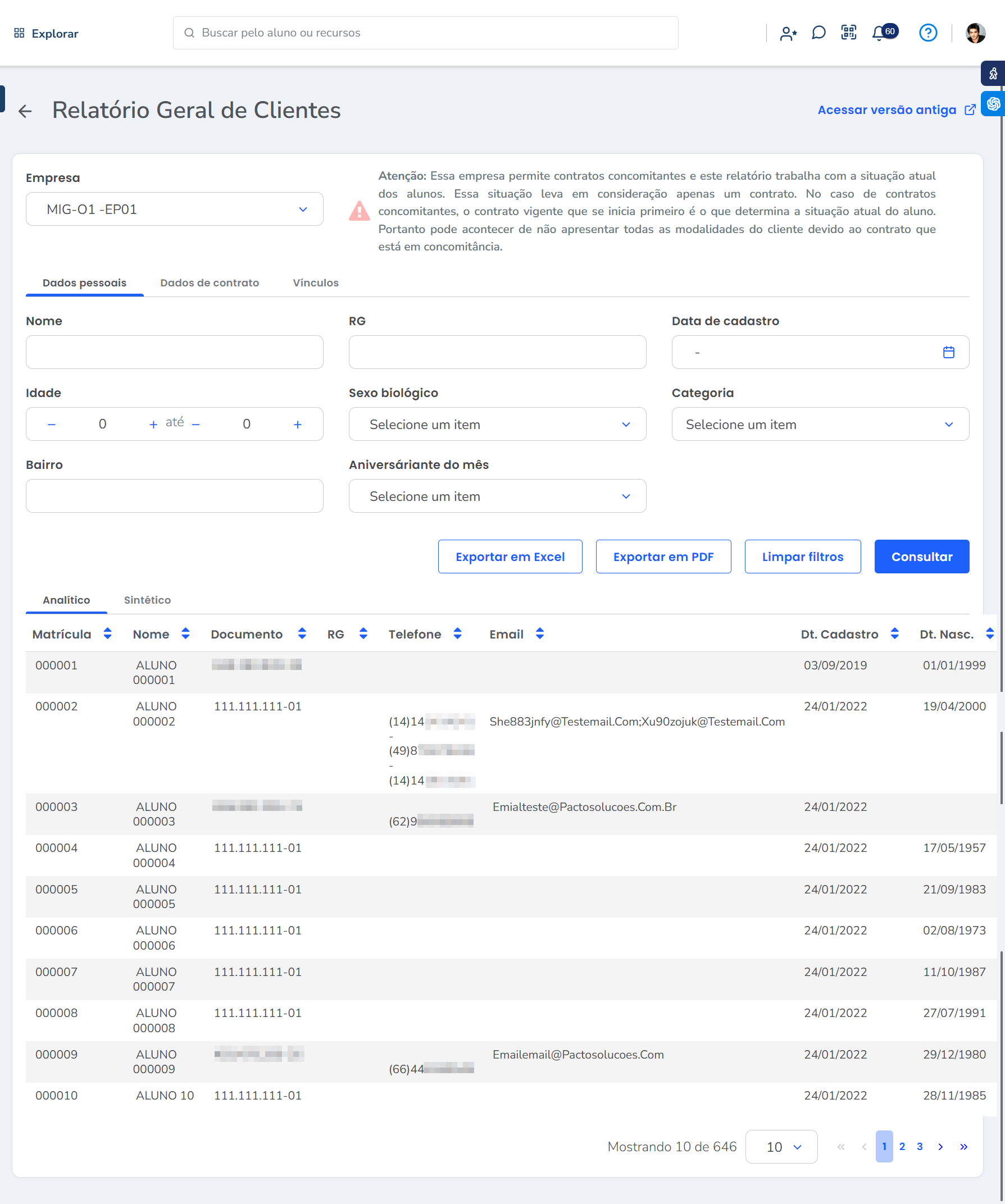This screenshot has height=1204, width=1005.
Task: Sort table by Telefone column
Action: (x=457, y=633)
